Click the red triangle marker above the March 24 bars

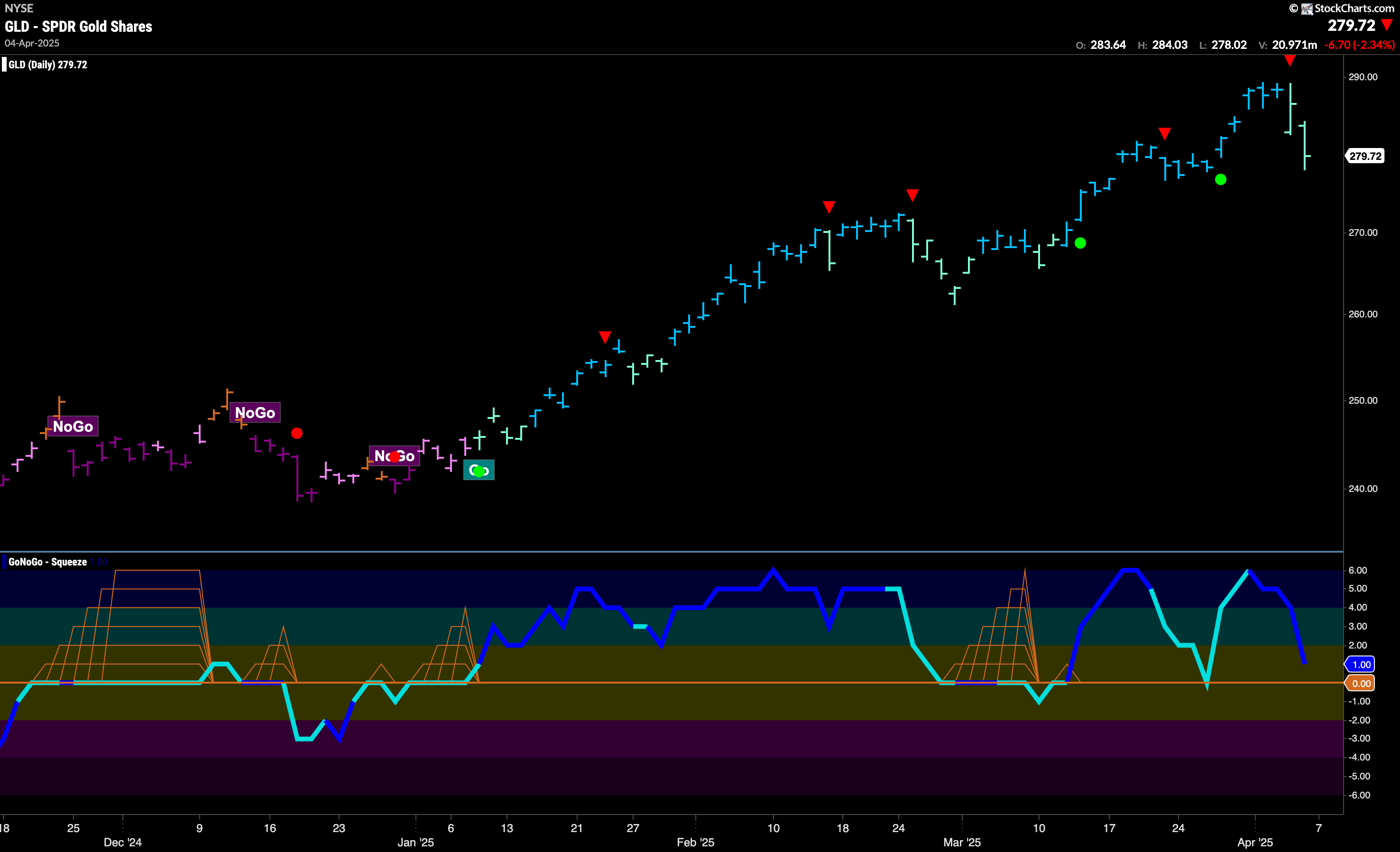click(1165, 134)
